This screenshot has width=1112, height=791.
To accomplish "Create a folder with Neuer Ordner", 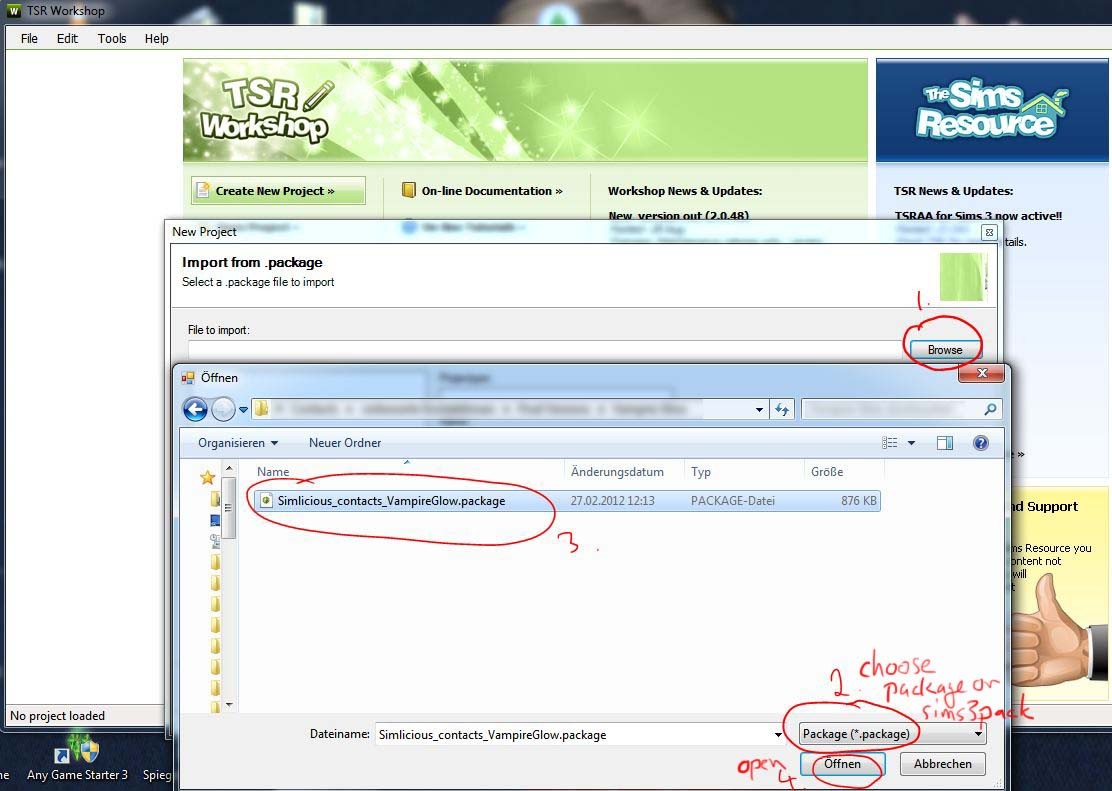I will 345,443.
